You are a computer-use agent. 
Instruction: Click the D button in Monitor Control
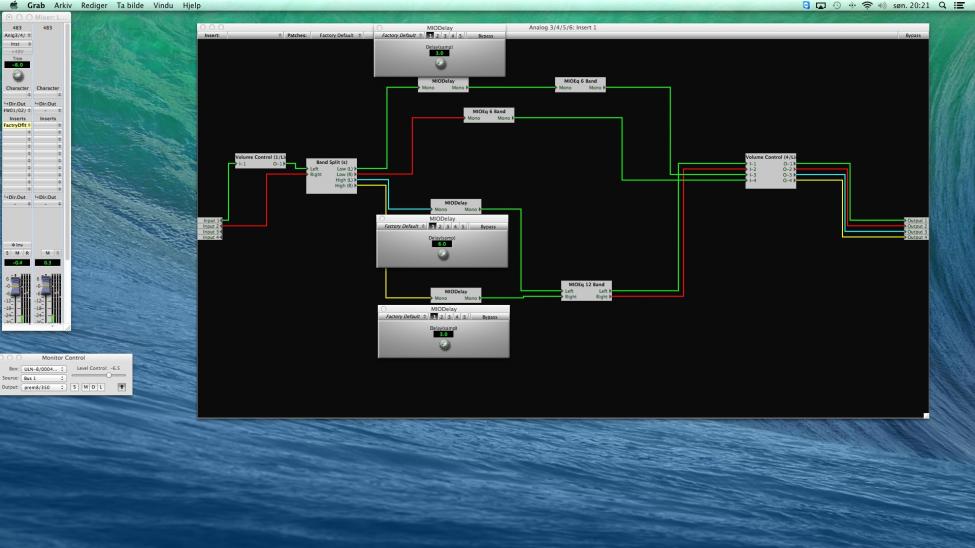[x=93, y=387]
